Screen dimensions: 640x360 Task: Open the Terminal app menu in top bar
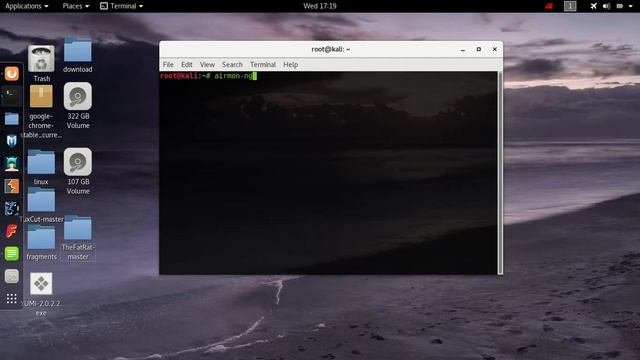(x=122, y=6)
